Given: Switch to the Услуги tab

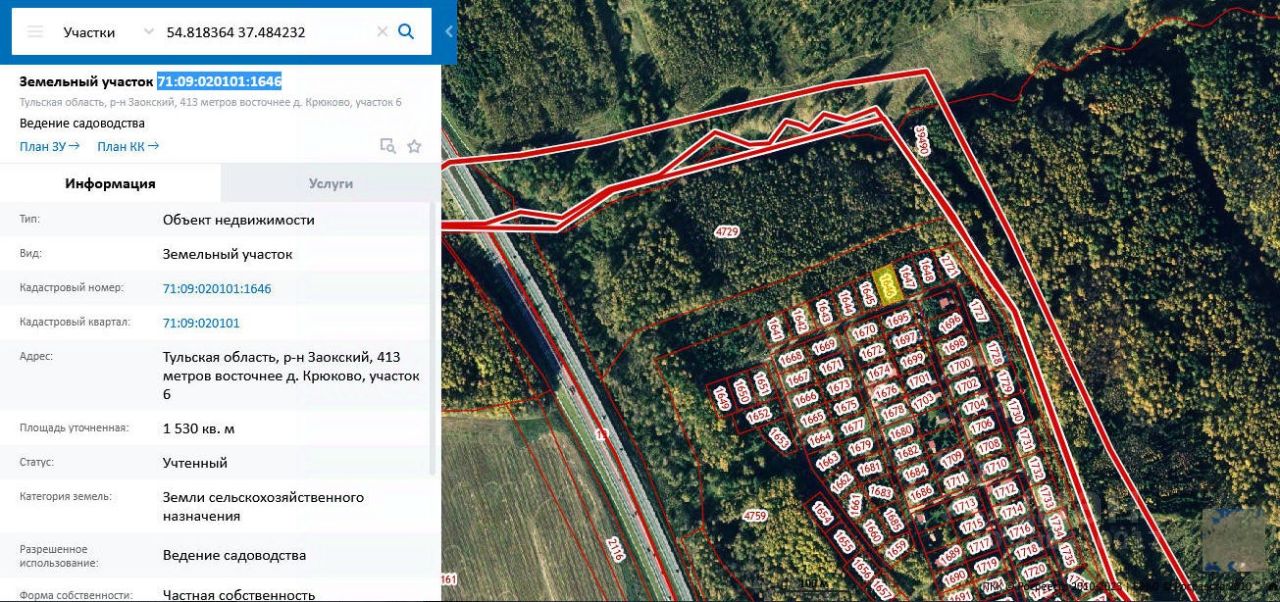Looking at the screenshot, I should 330,184.
